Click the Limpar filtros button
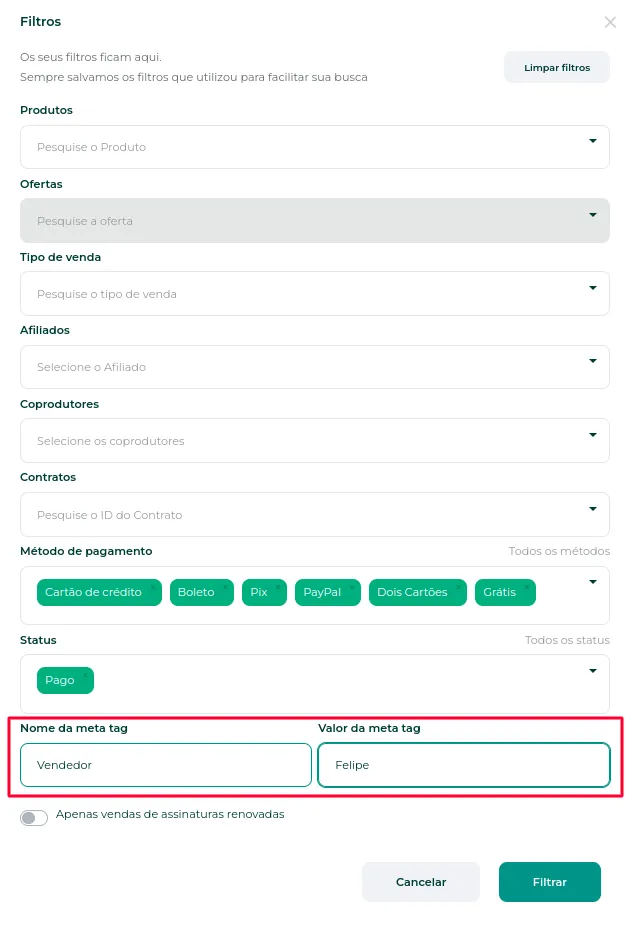632x927 pixels. click(556, 67)
